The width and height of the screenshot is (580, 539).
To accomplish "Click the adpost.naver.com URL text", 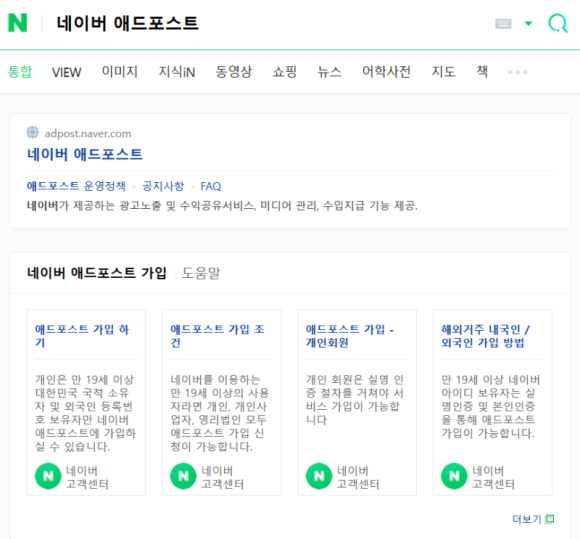I will point(88,134).
